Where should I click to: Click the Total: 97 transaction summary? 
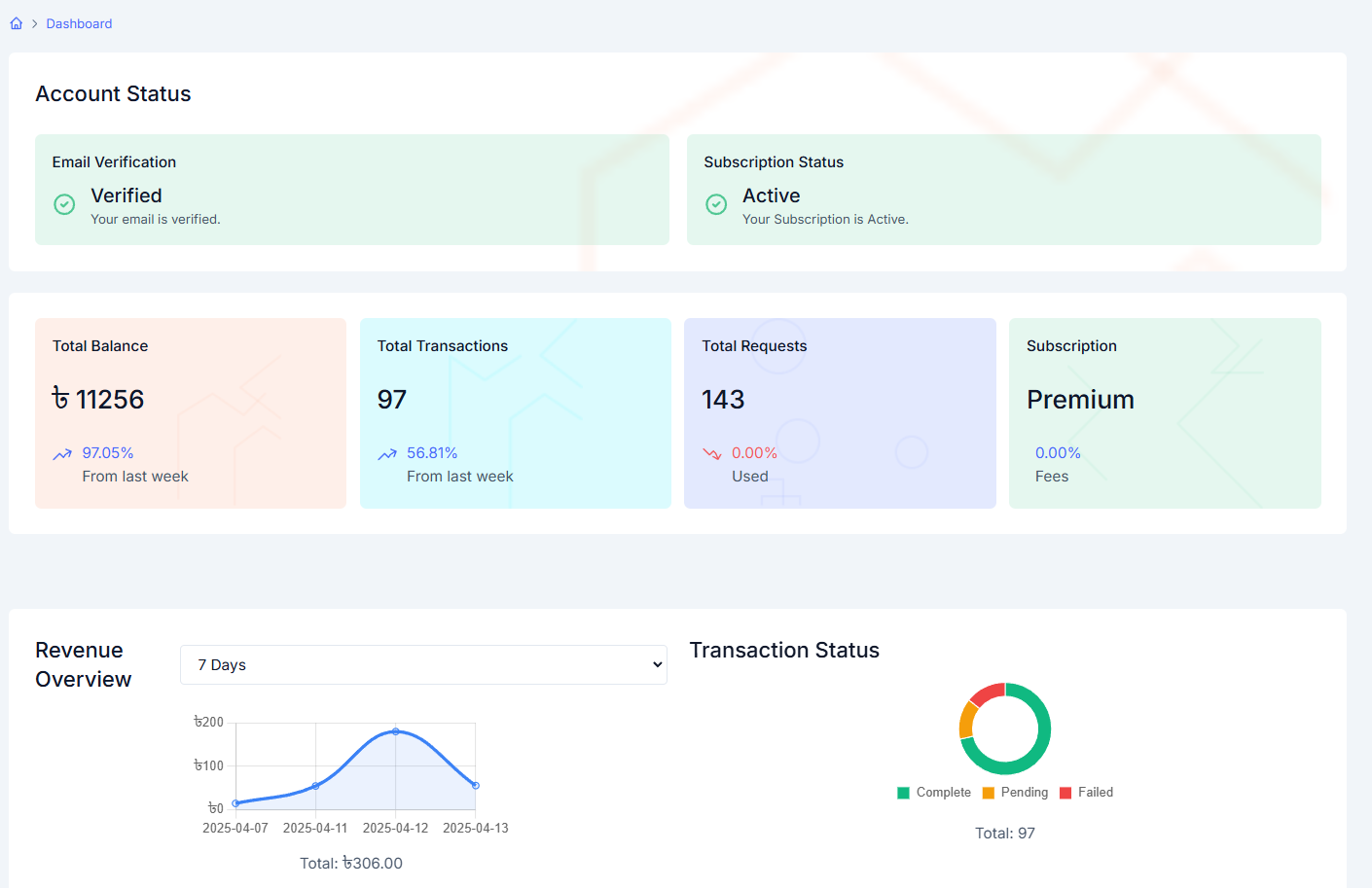click(1005, 834)
